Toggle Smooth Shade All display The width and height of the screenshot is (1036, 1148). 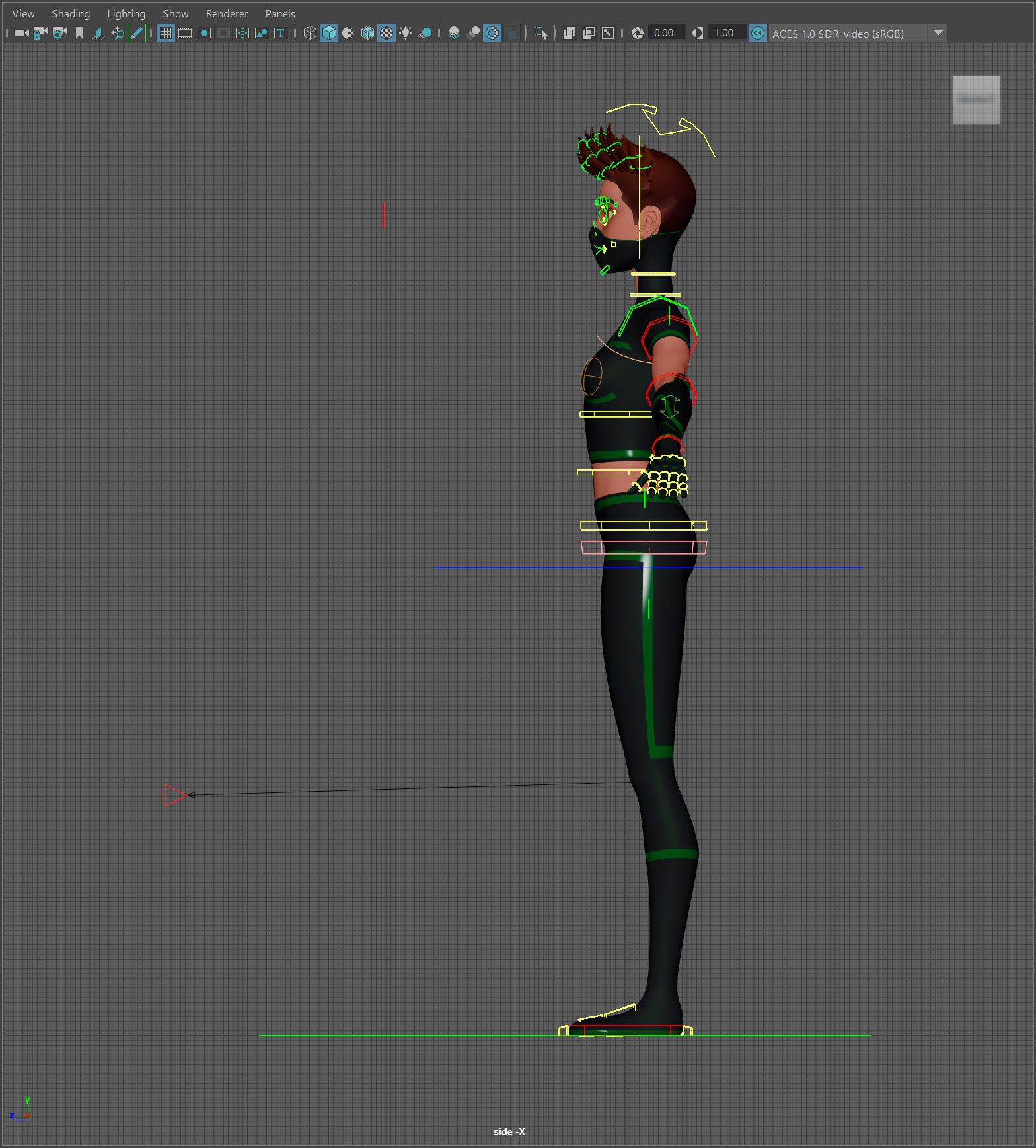[x=329, y=33]
